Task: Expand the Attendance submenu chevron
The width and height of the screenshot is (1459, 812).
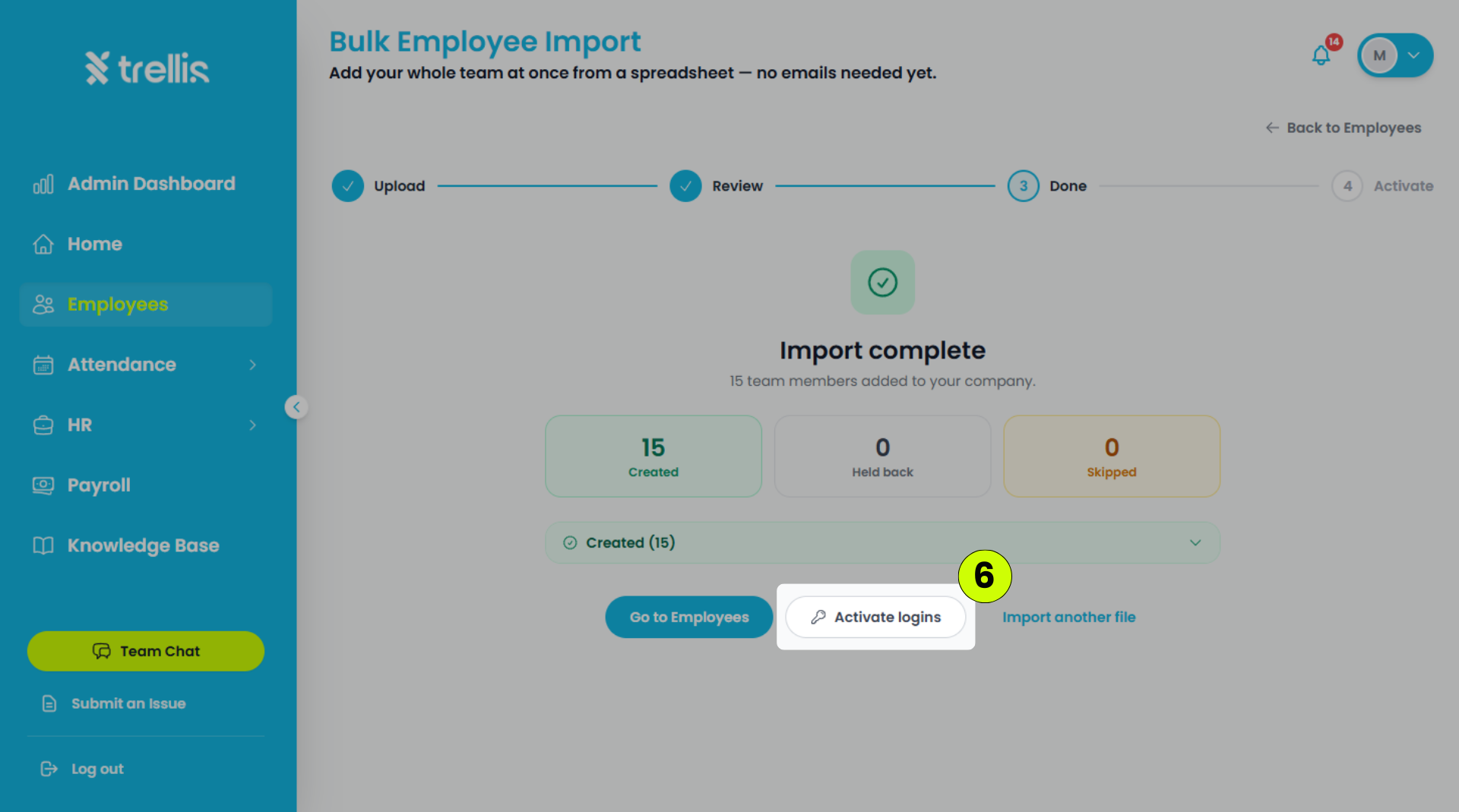Action: (x=253, y=365)
